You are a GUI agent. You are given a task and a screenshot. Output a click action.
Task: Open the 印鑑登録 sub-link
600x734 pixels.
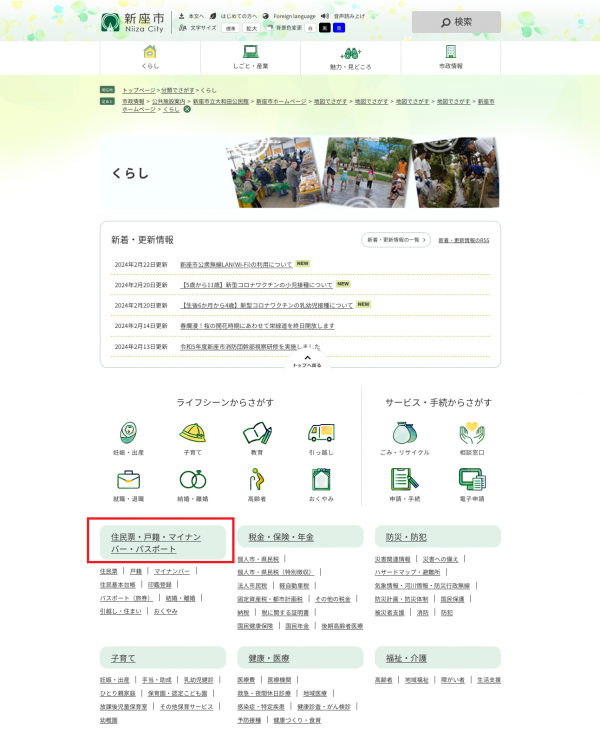tap(160, 585)
